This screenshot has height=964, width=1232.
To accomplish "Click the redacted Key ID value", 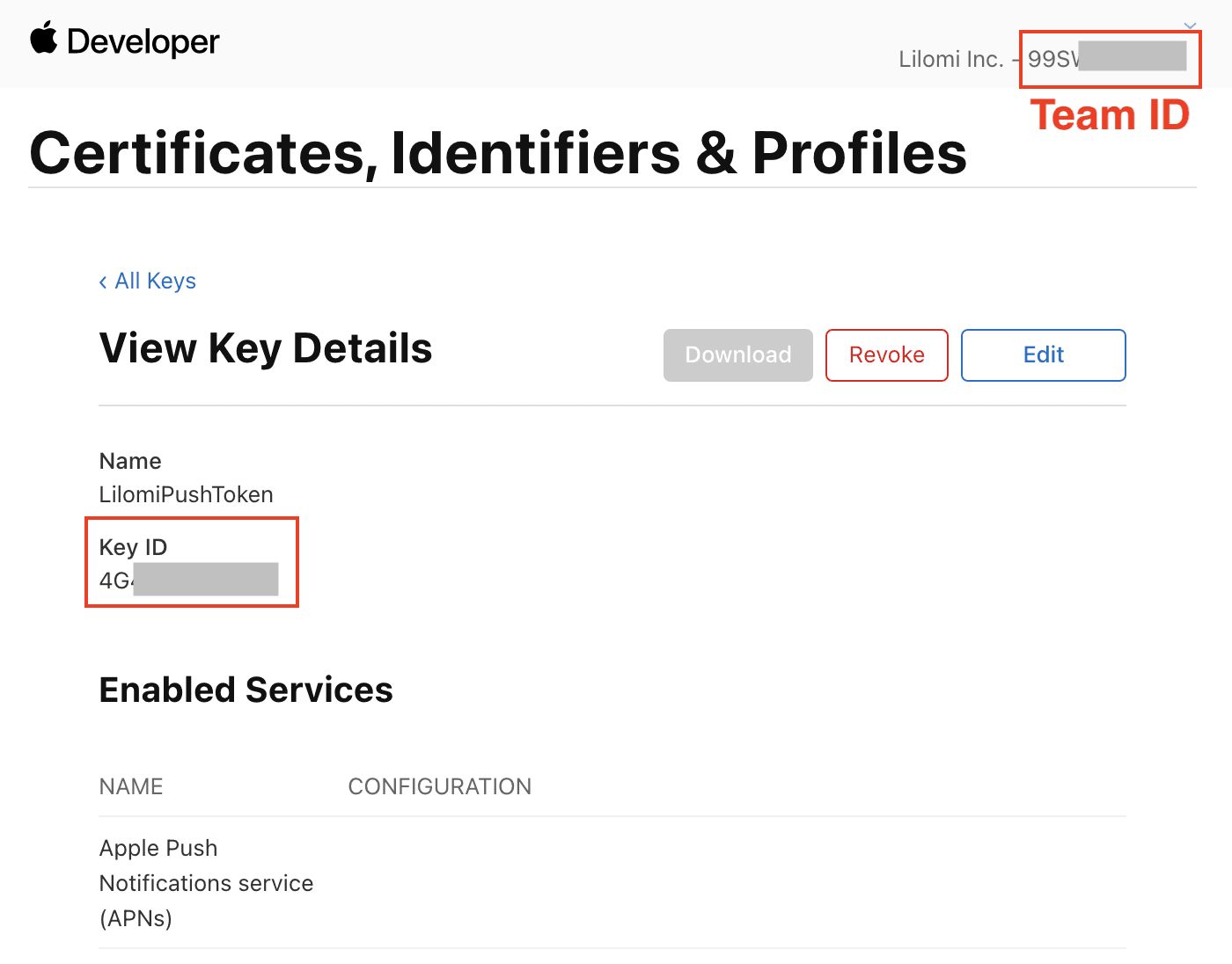I will (x=189, y=581).
